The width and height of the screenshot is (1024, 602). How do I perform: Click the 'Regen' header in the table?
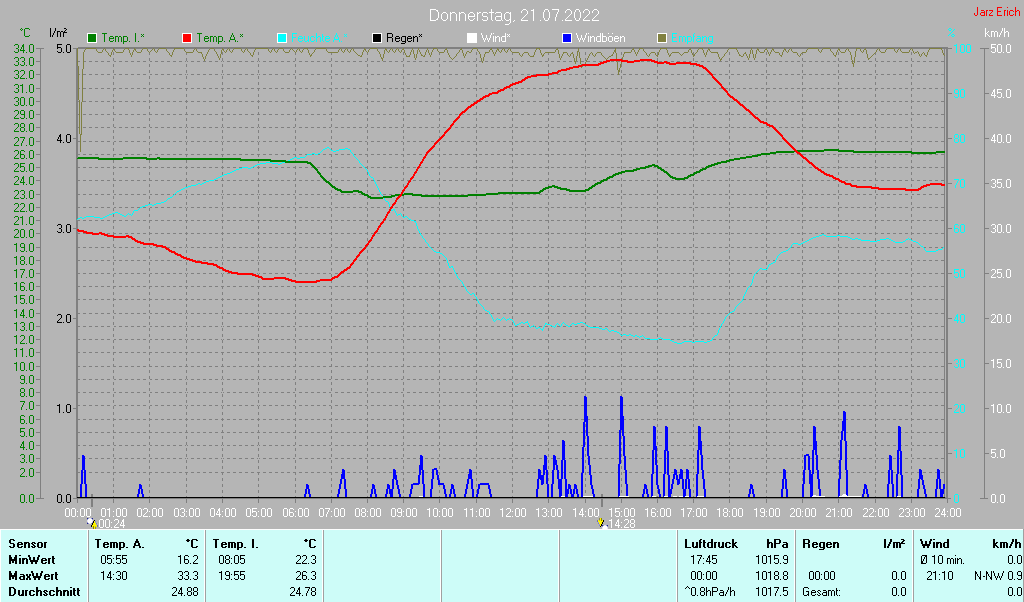(821, 544)
